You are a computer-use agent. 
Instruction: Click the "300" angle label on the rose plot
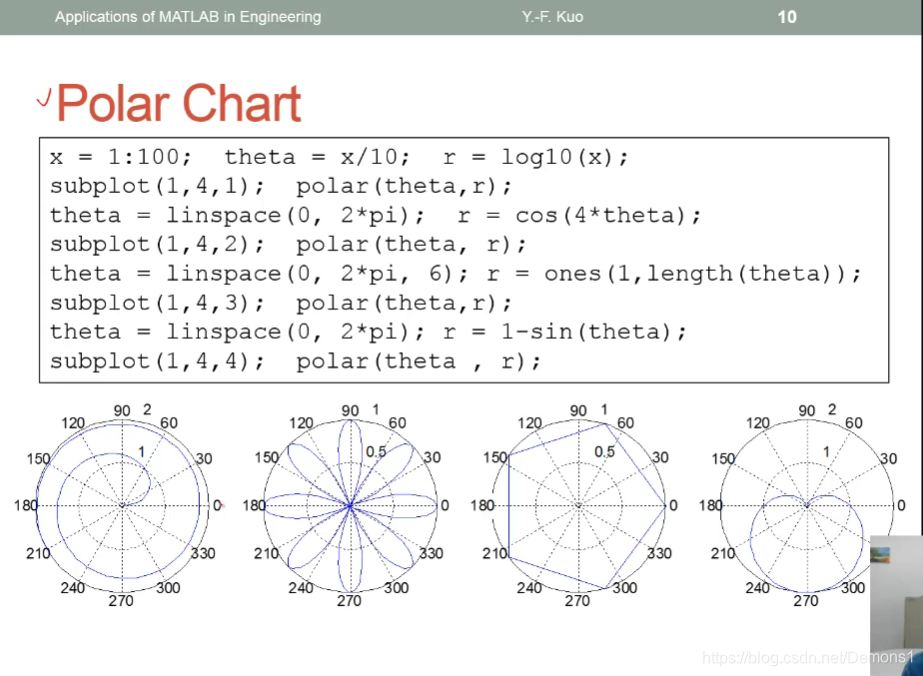click(x=396, y=588)
